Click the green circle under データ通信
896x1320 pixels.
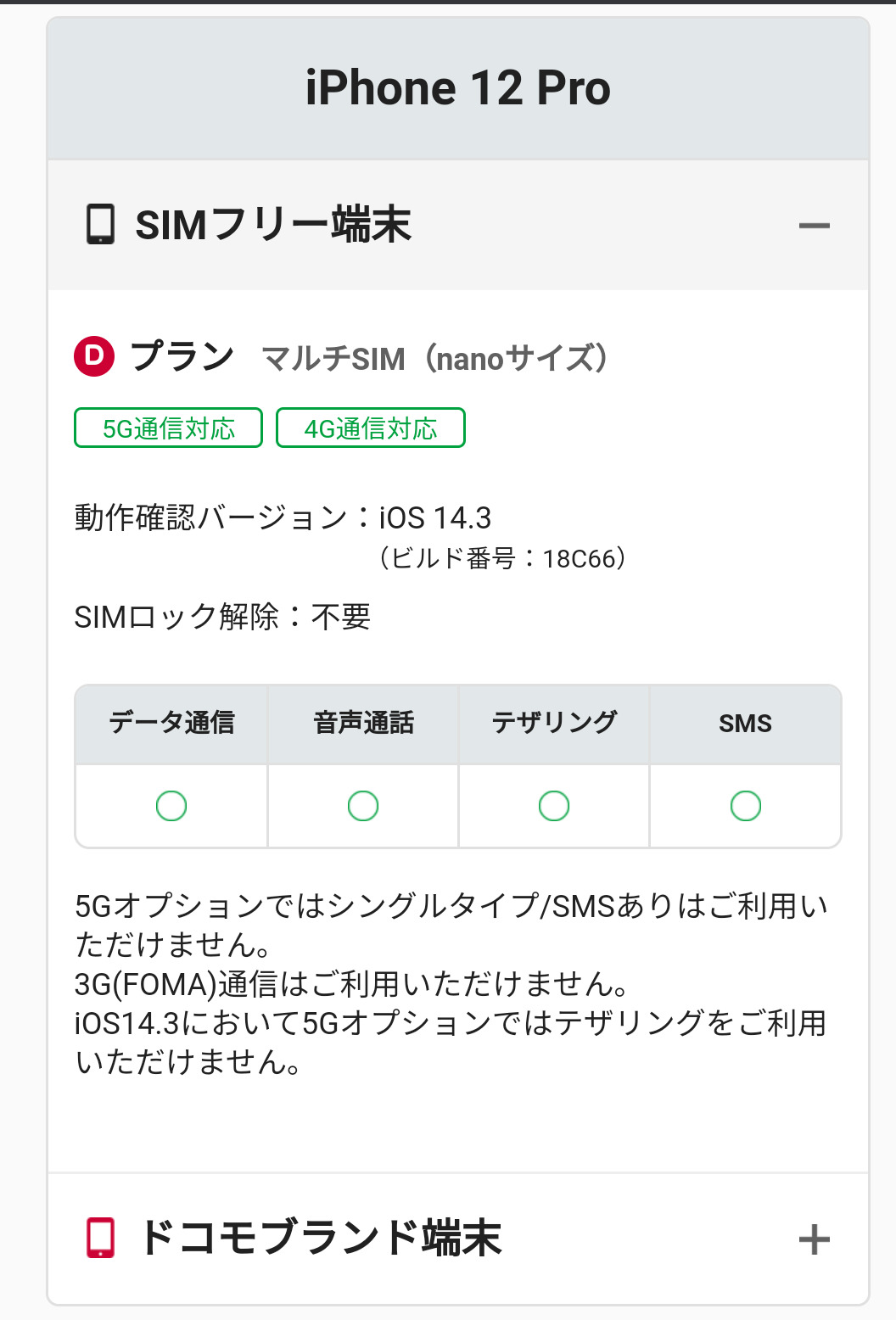[x=171, y=805]
